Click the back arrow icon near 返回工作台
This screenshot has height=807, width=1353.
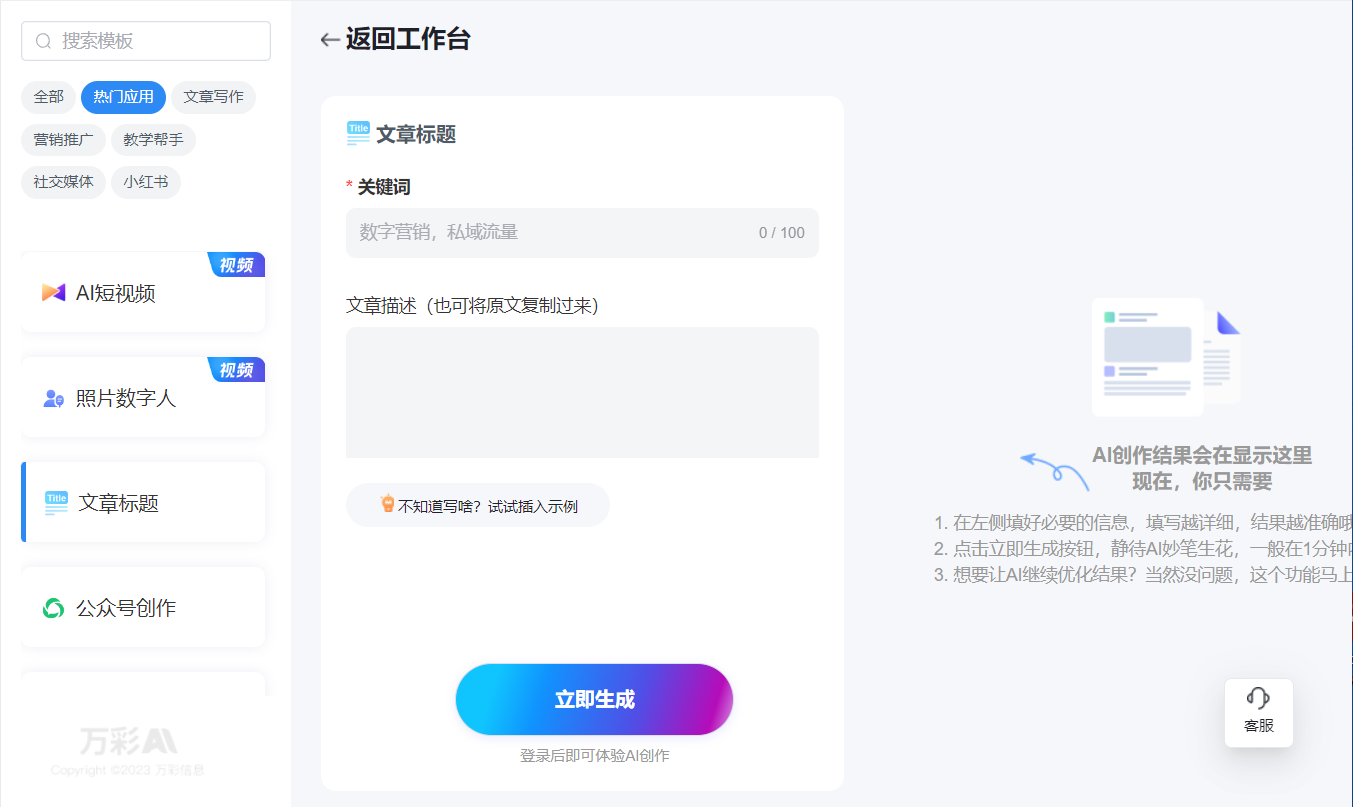click(x=330, y=40)
